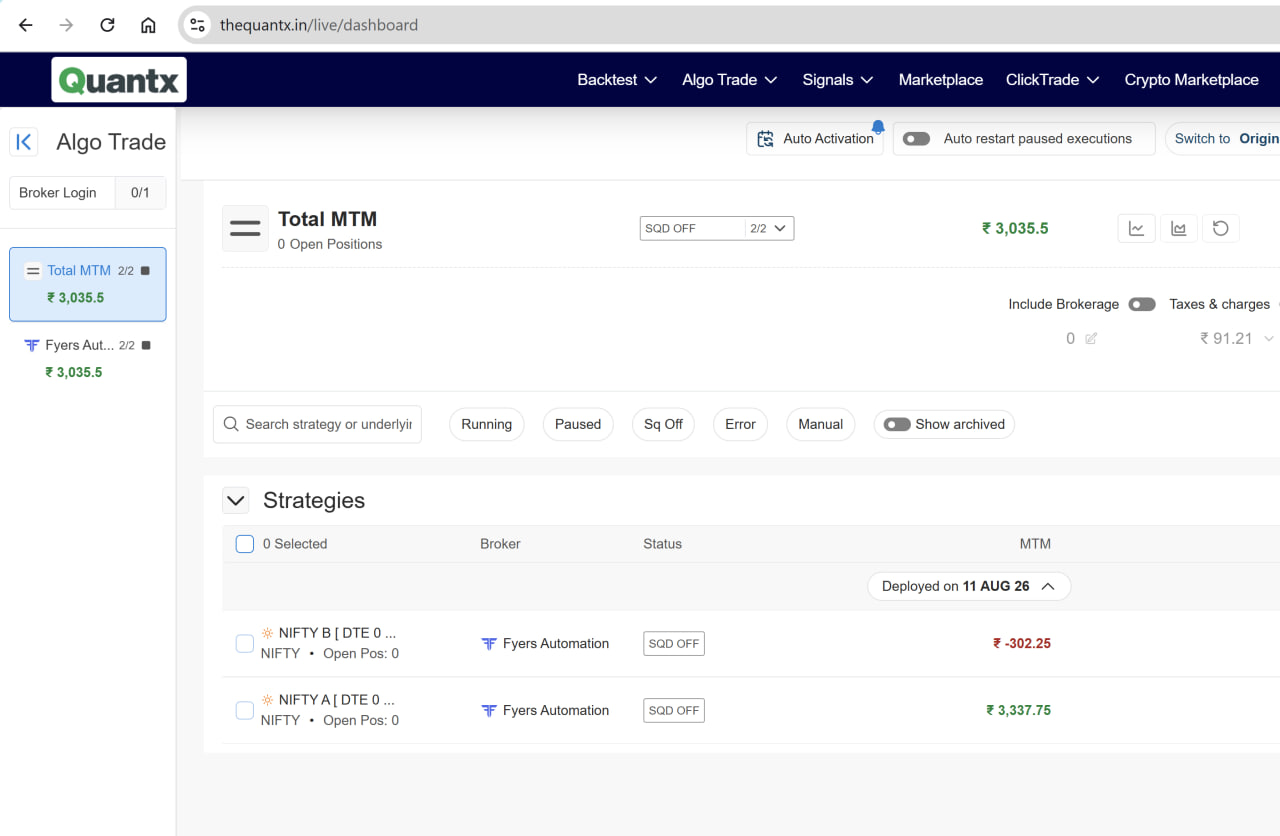The width and height of the screenshot is (1280, 836).
Task: Click the Fyers logo in the sidebar
Action: click(x=32, y=345)
